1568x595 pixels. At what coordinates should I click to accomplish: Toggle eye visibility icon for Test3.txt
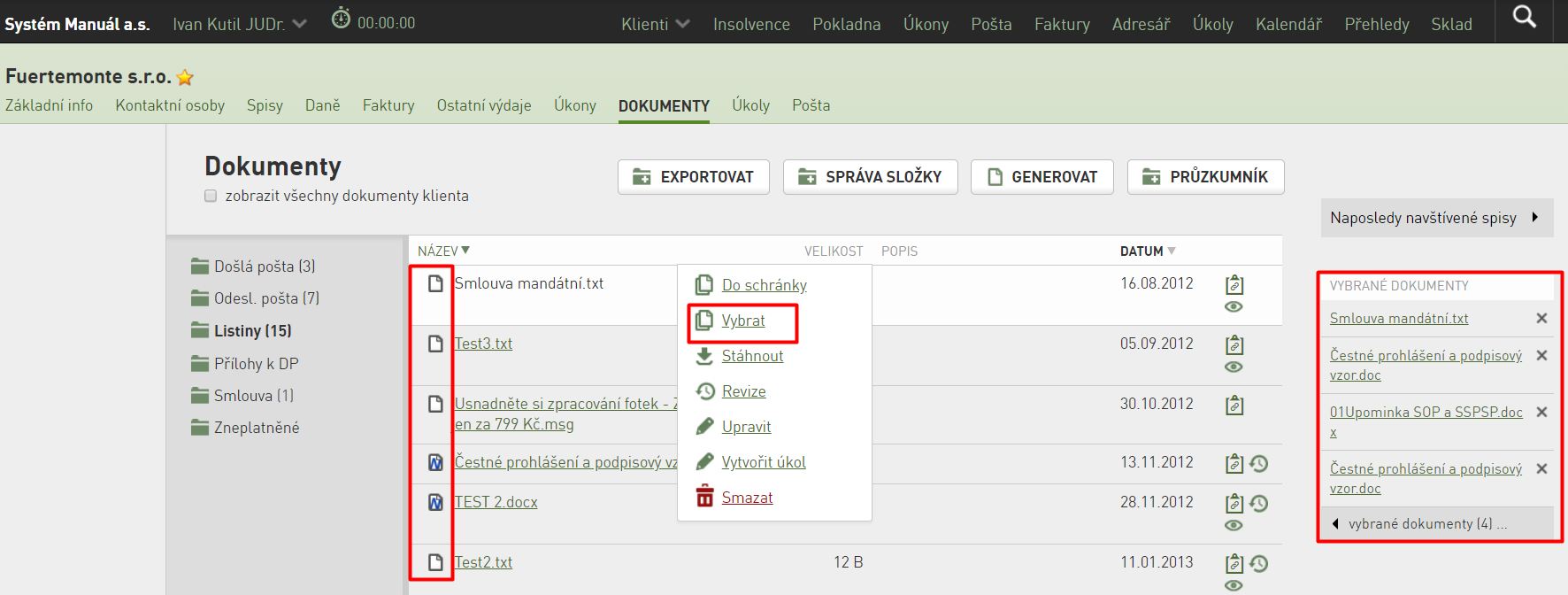click(x=1234, y=367)
